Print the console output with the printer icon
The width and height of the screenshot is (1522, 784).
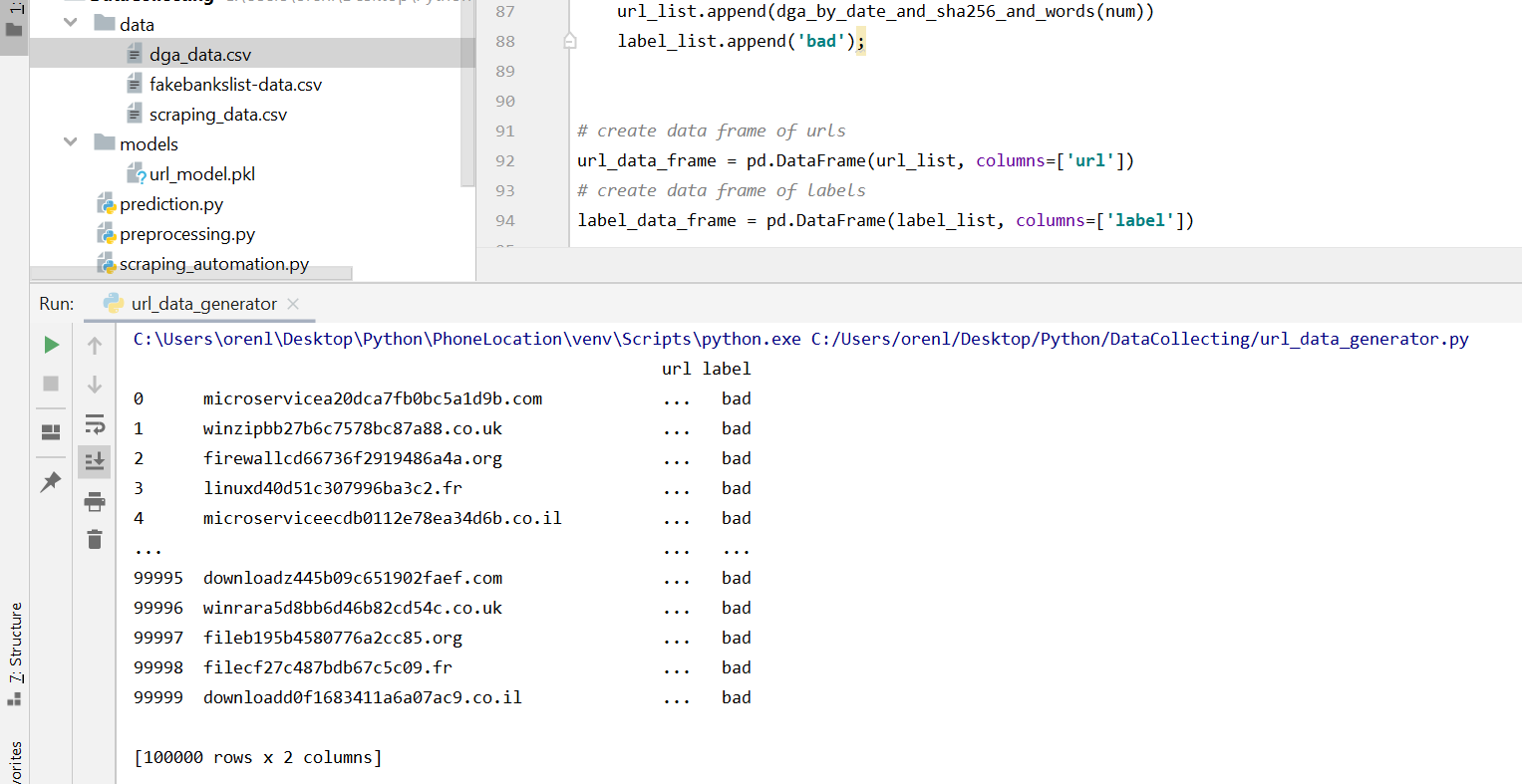coord(95,501)
